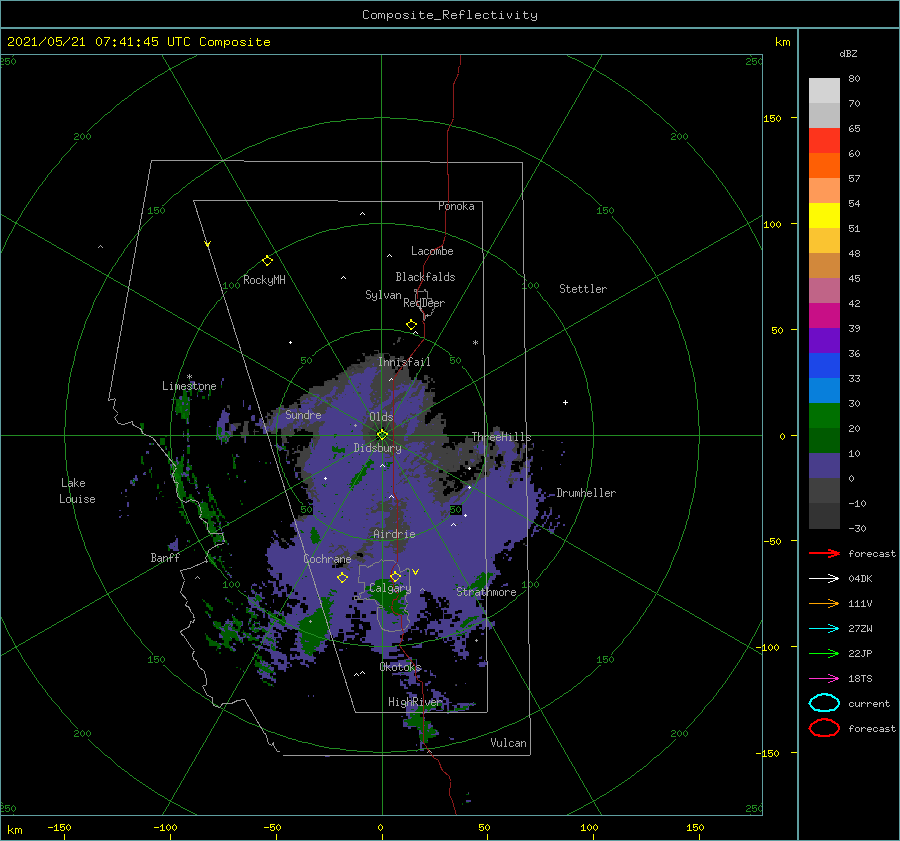
Task: Select the Strathmore town label
Action: (486, 592)
